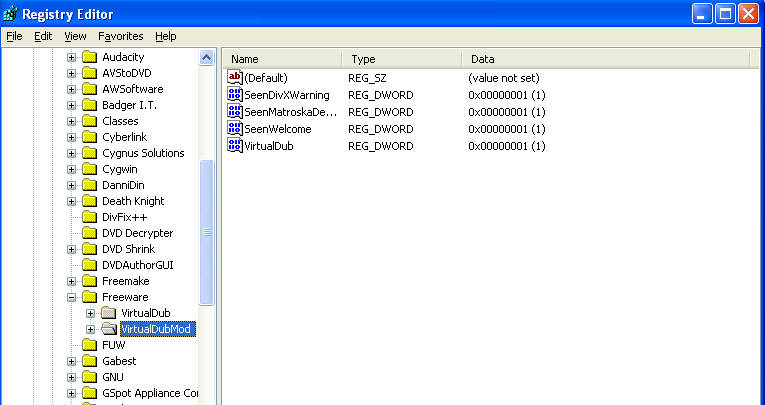The width and height of the screenshot is (765, 405).
Task: Select the DivFix++ folder icon
Action: click(90, 217)
